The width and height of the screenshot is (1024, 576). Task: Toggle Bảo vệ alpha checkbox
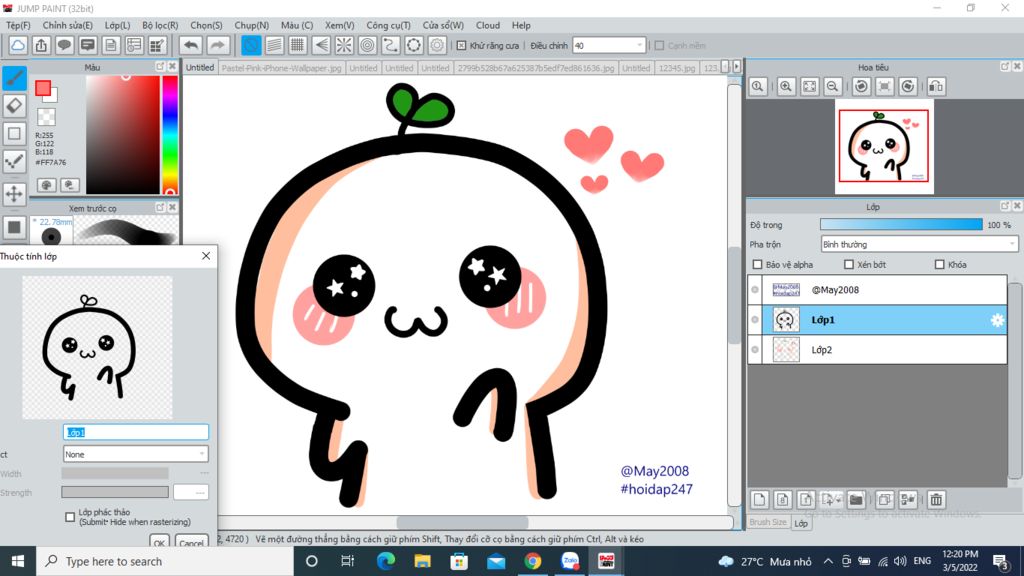tap(758, 264)
